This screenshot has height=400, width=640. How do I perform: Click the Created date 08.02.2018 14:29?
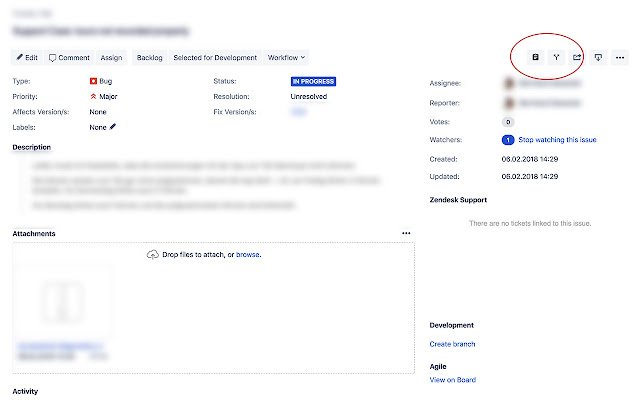(529, 159)
